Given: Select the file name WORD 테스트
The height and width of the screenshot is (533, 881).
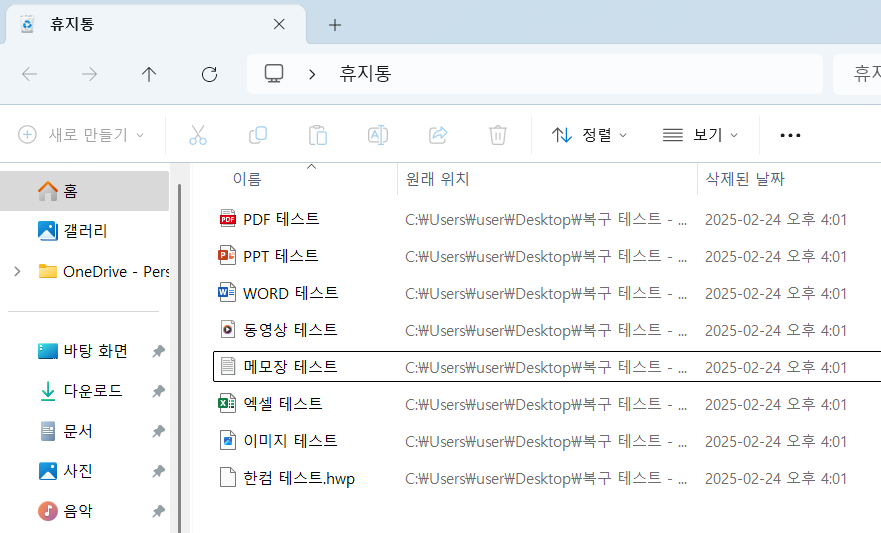Looking at the screenshot, I should click(290, 293).
